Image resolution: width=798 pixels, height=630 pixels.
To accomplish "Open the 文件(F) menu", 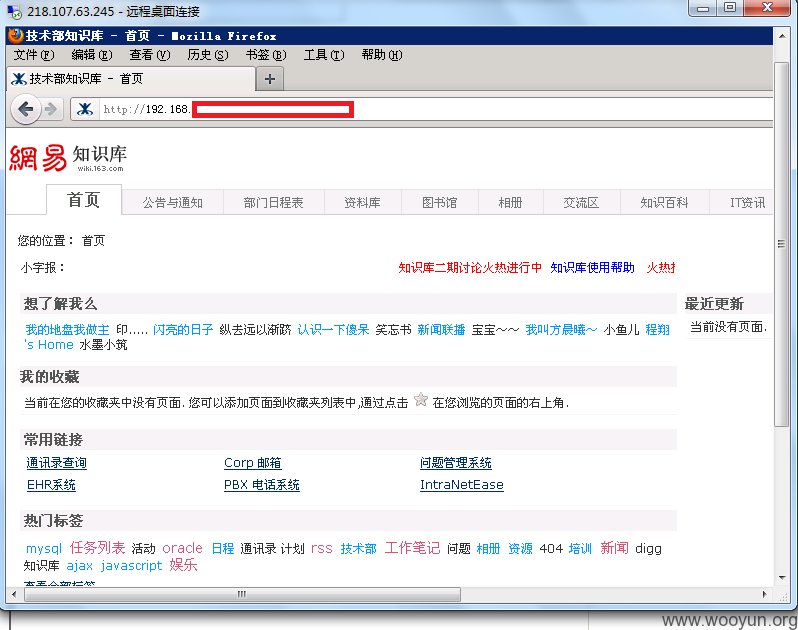I will 34,54.
